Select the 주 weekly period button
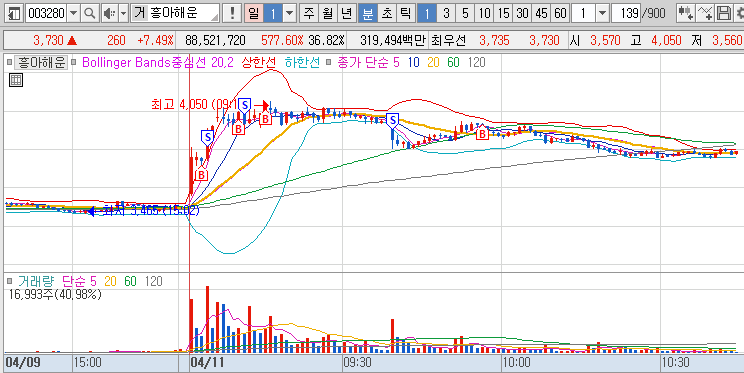The height and width of the screenshot is (373, 744). pyautogui.click(x=309, y=13)
